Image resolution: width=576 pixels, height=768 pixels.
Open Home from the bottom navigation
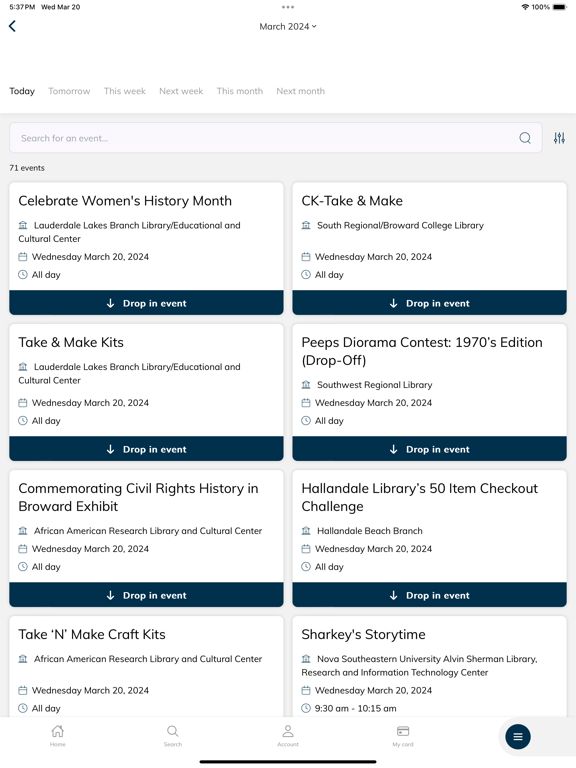(57, 736)
